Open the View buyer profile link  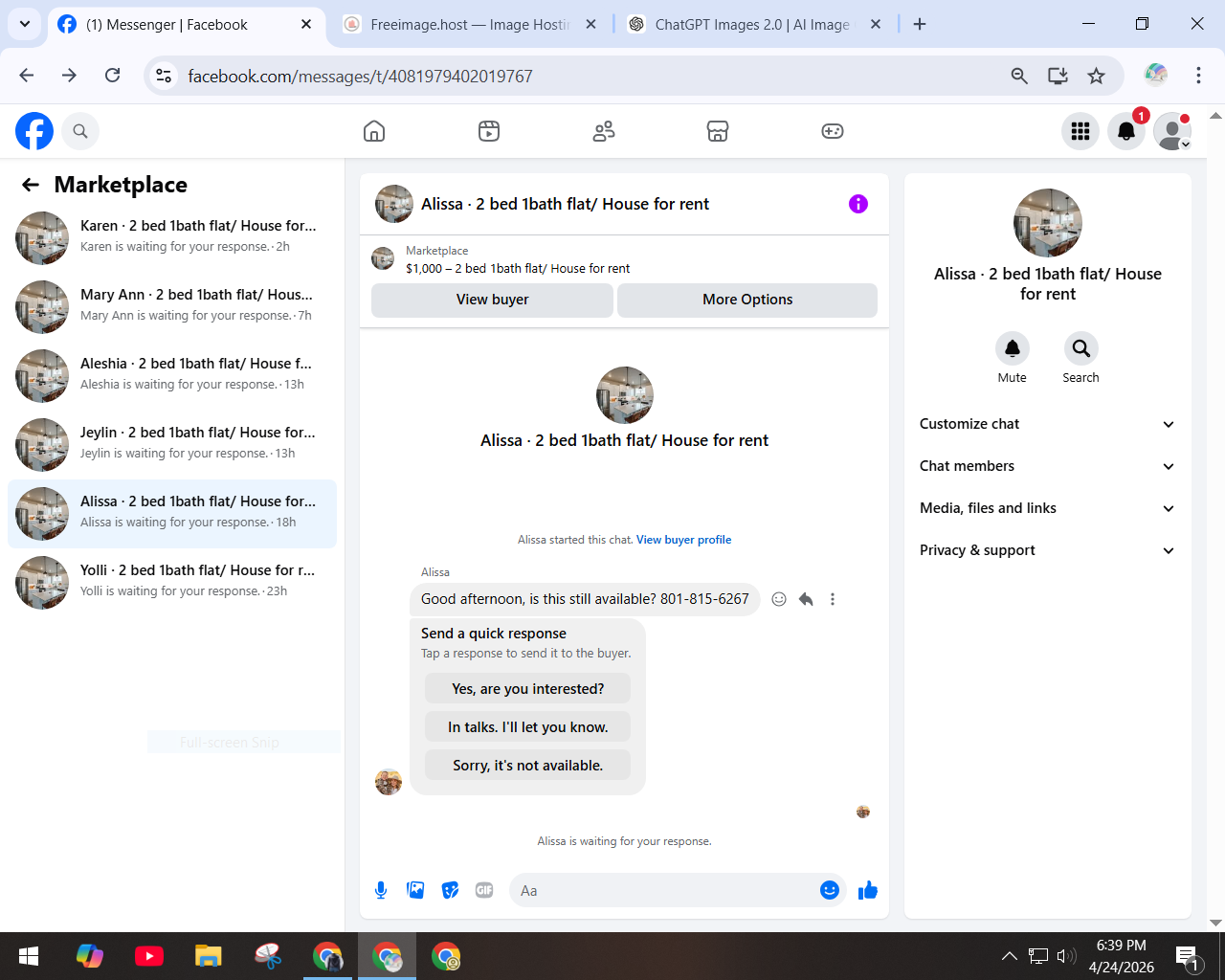tap(683, 540)
